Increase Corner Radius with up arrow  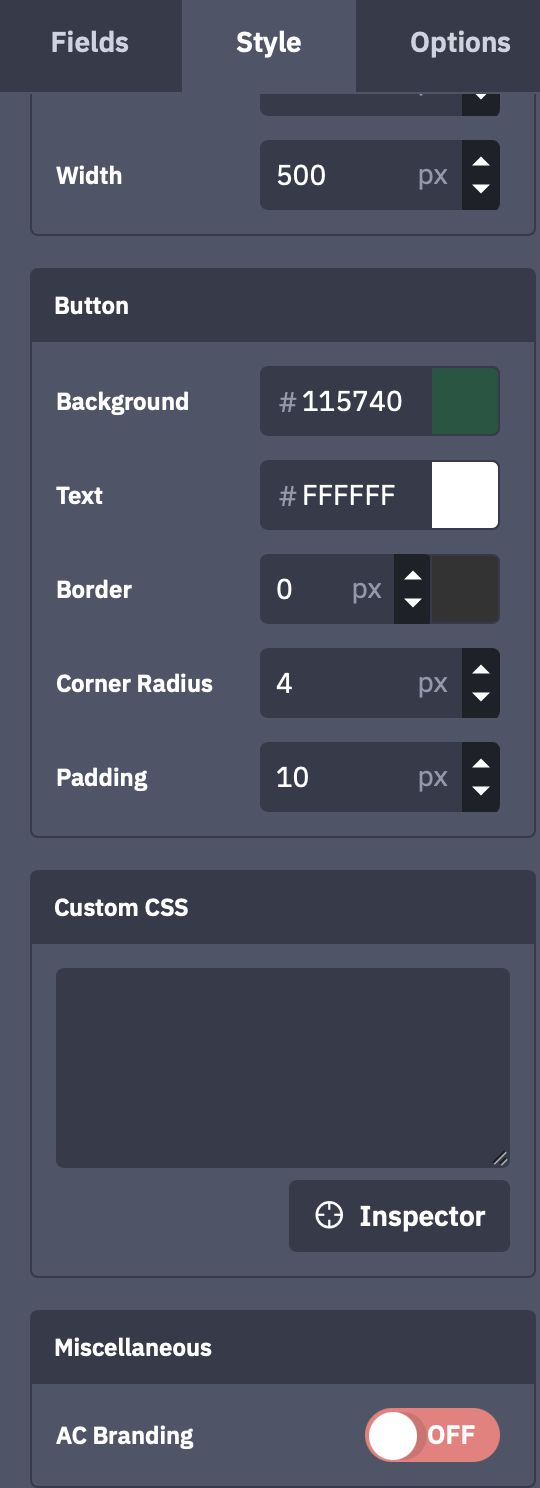pyautogui.click(x=481, y=669)
